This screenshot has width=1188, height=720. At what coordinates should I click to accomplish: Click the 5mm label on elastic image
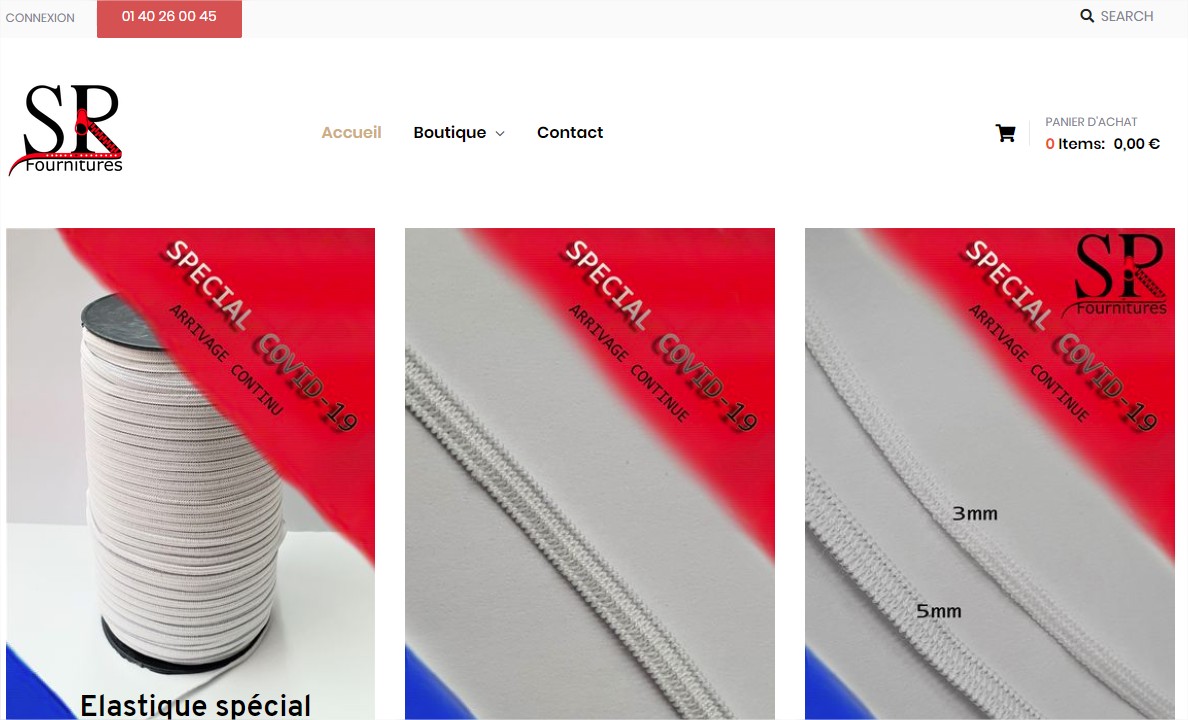pyautogui.click(x=939, y=611)
